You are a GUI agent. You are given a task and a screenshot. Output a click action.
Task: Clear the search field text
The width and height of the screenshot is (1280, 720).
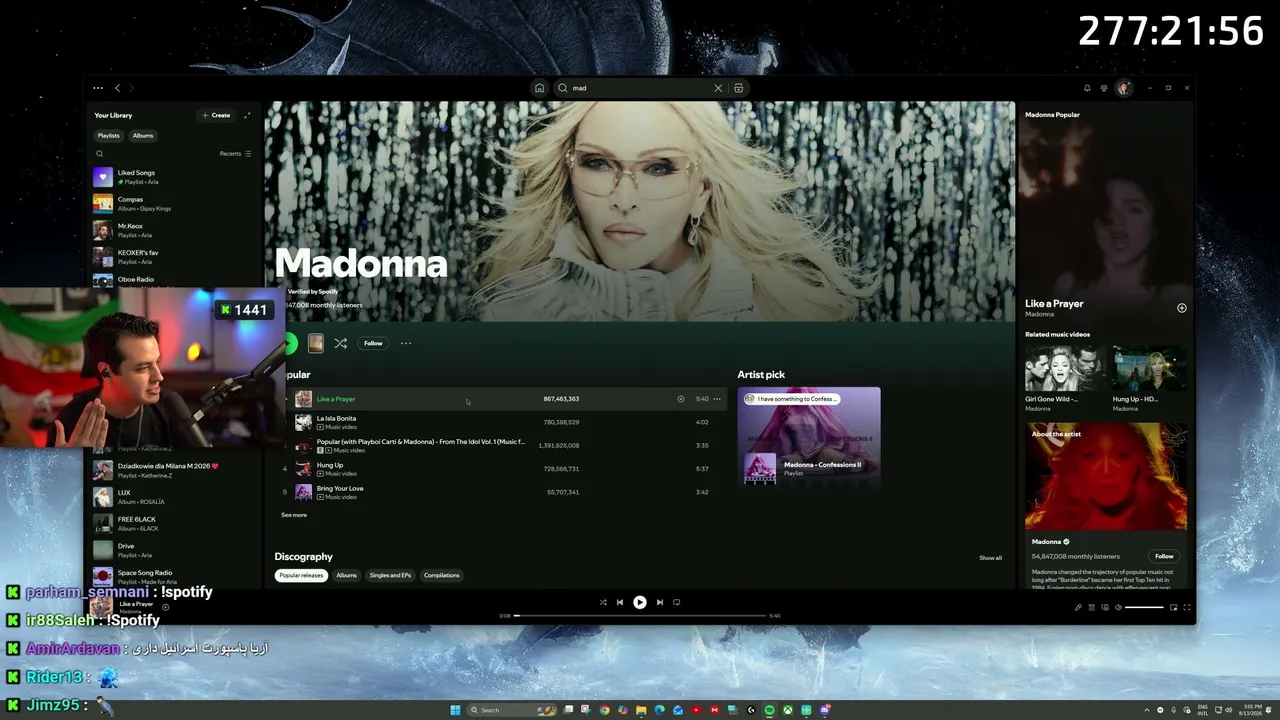[x=718, y=88]
